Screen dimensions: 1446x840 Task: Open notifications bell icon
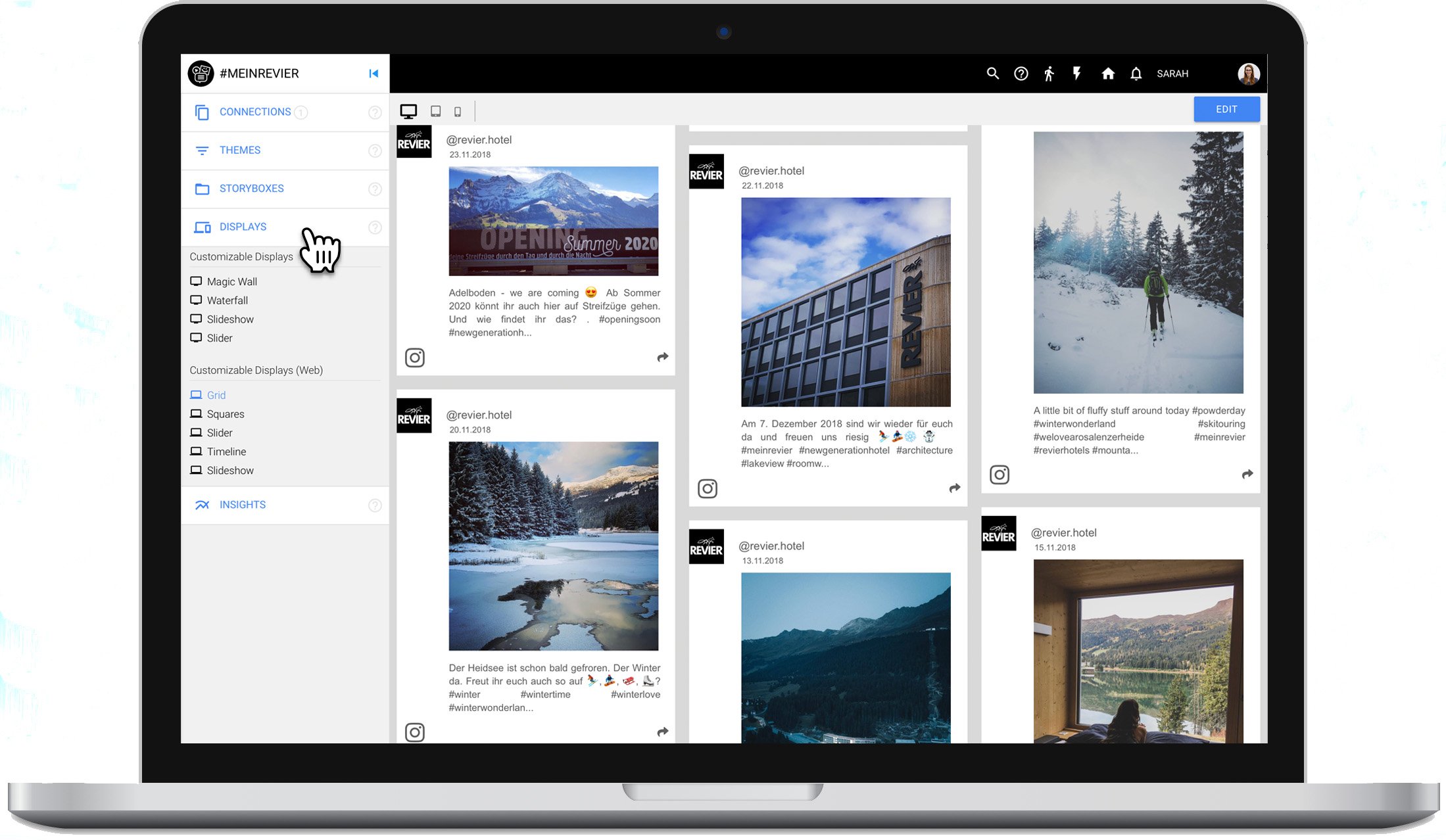tap(1136, 74)
